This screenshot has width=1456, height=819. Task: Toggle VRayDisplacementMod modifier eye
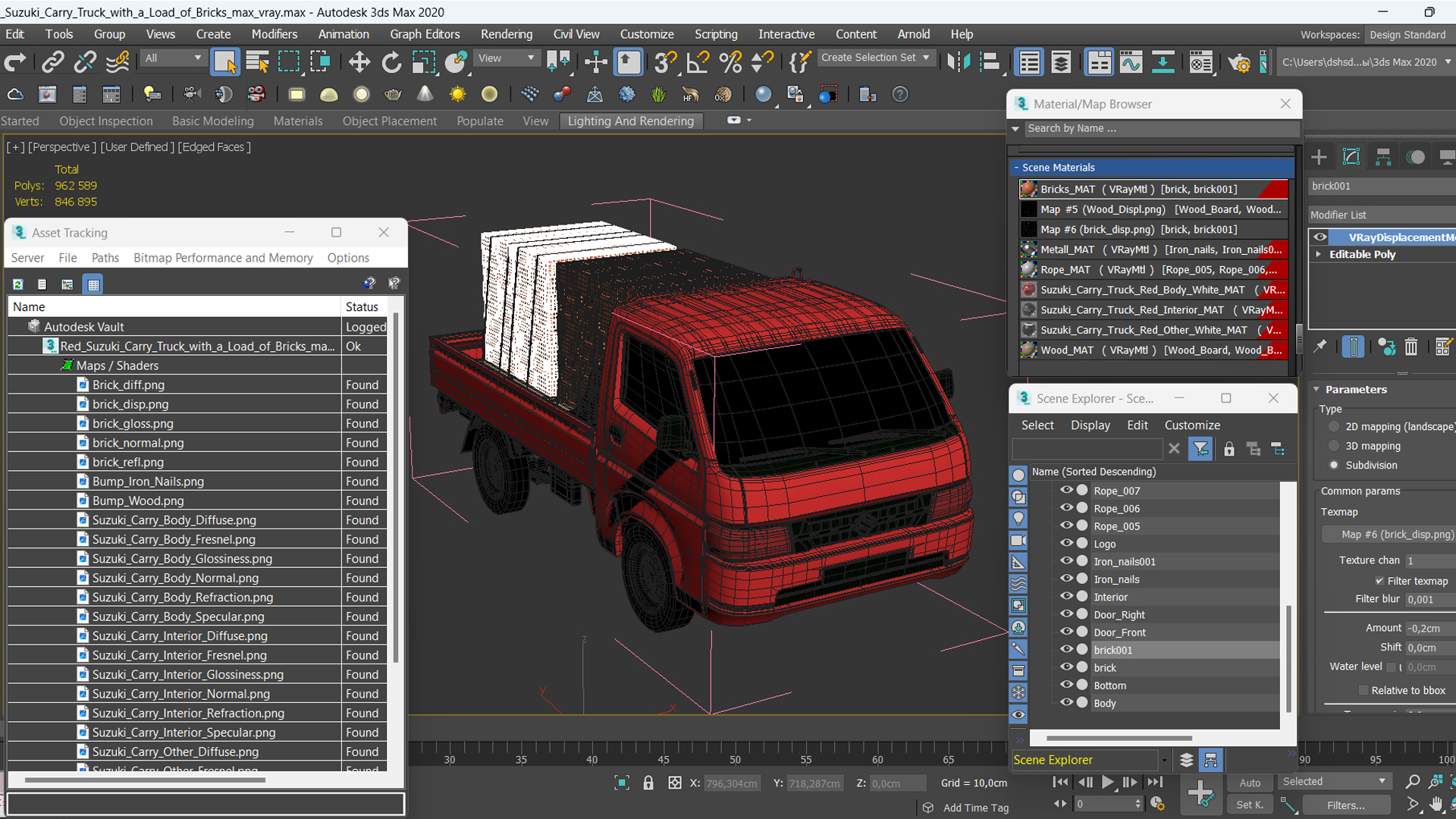pos(1320,237)
